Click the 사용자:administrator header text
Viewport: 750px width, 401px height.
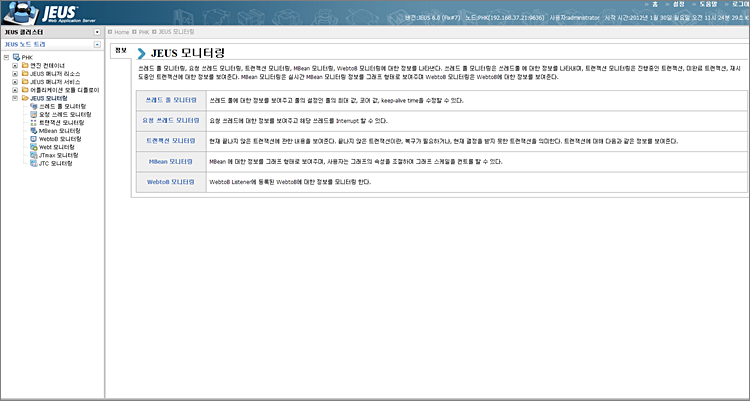click(574, 18)
